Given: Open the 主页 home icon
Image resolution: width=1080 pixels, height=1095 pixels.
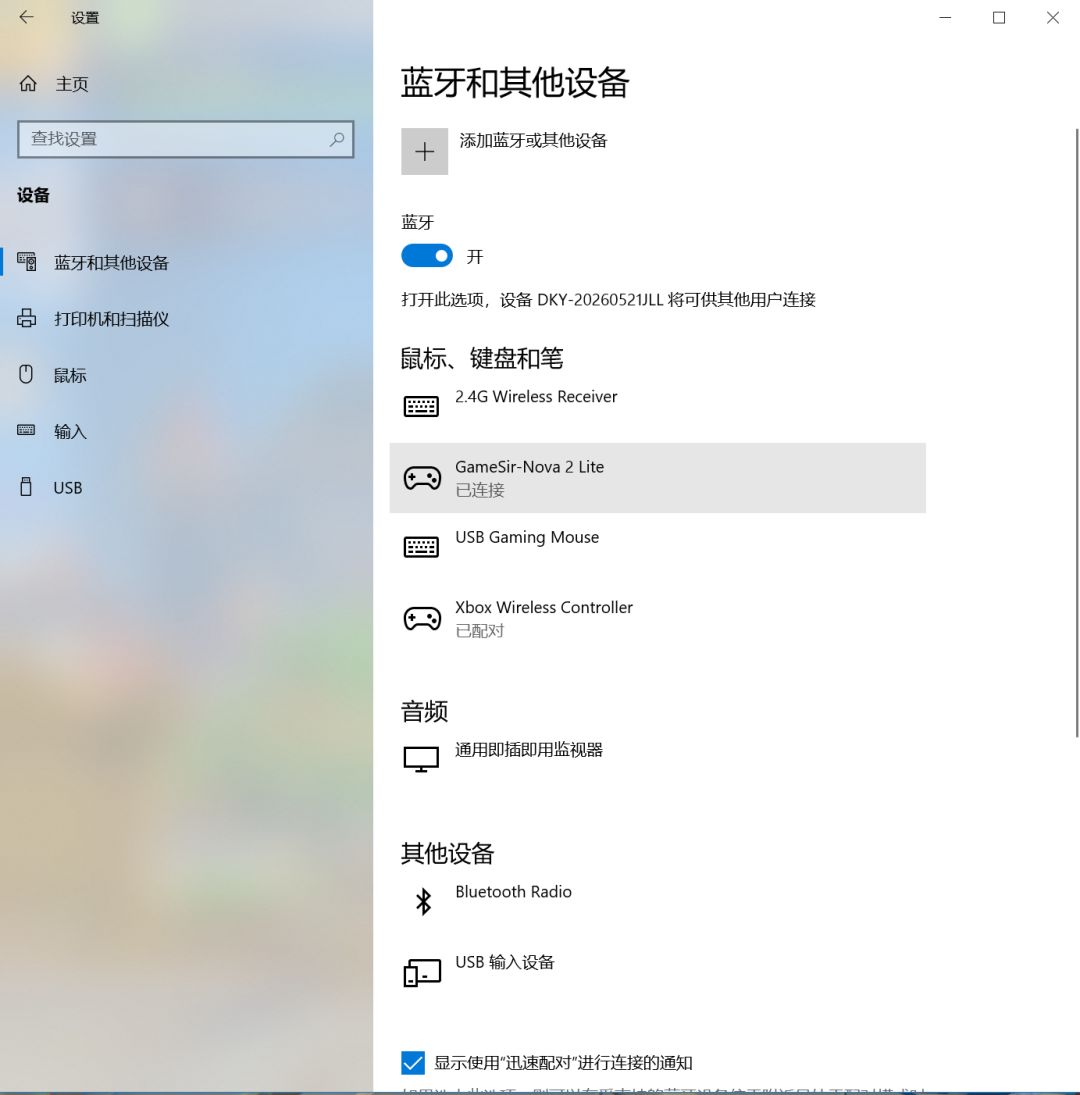Looking at the screenshot, I should point(28,84).
